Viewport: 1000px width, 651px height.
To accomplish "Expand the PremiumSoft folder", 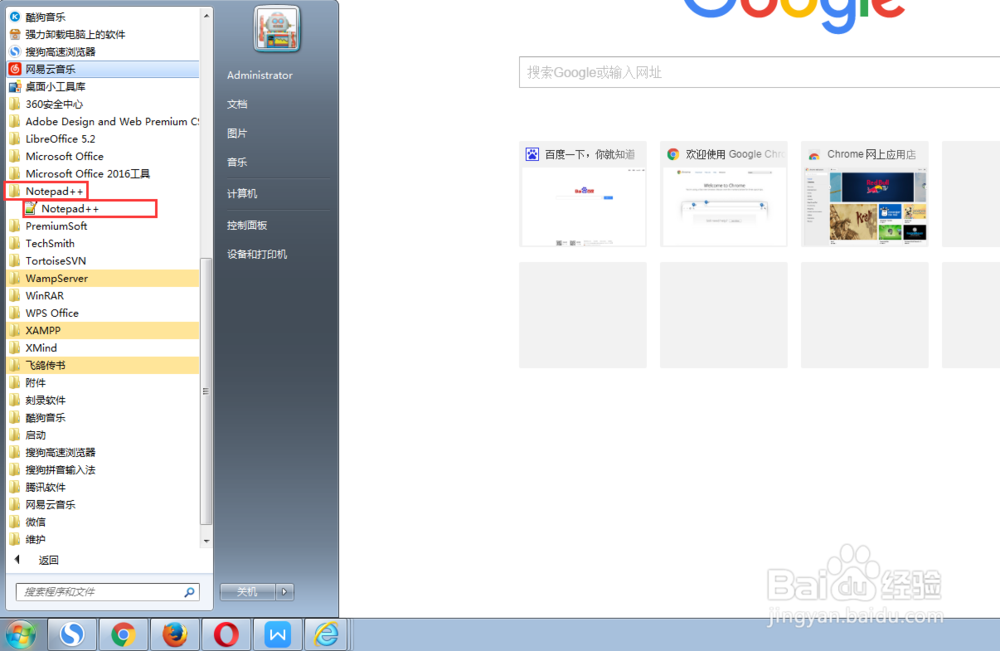I will (x=102, y=226).
